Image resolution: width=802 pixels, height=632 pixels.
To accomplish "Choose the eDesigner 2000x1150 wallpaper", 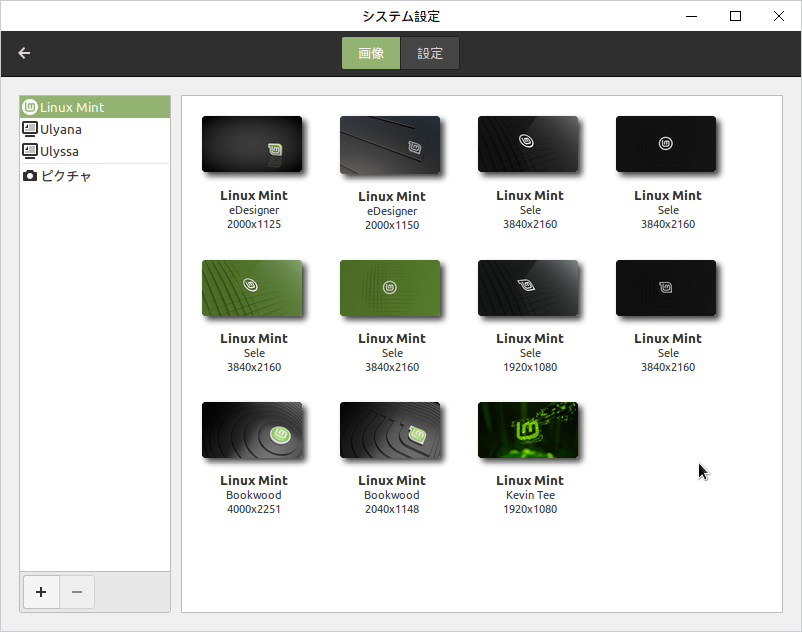I will pos(391,144).
